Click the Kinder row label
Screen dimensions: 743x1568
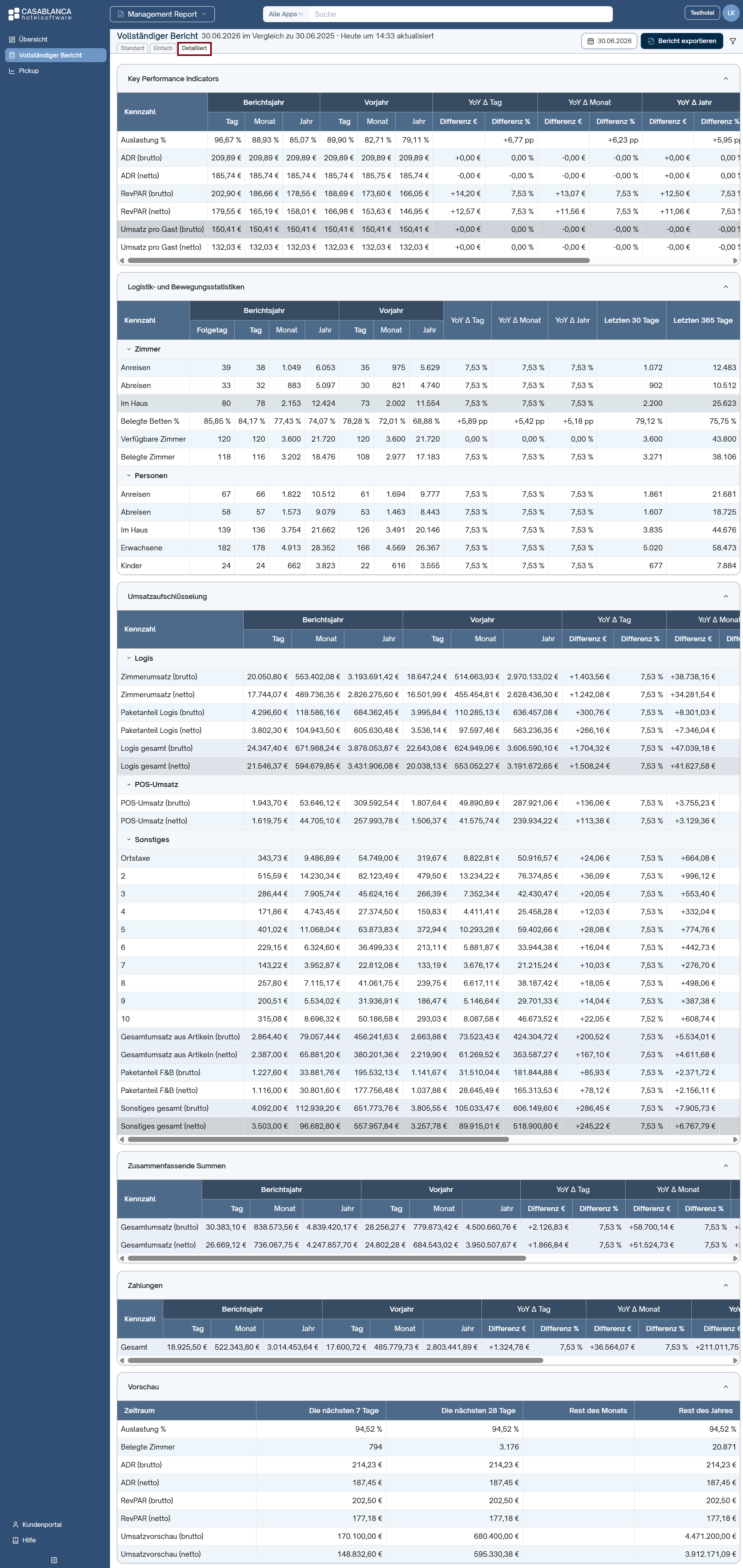(131, 566)
